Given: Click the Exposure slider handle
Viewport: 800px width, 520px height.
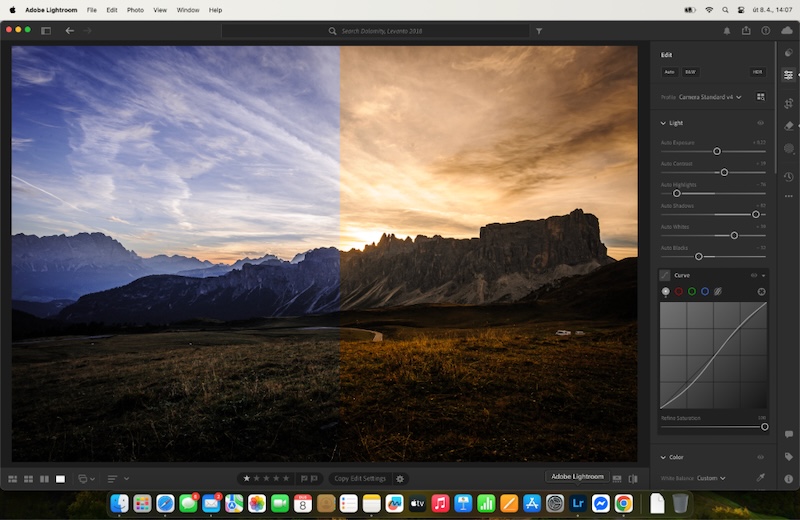Looking at the screenshot, I should coord(717,152).
